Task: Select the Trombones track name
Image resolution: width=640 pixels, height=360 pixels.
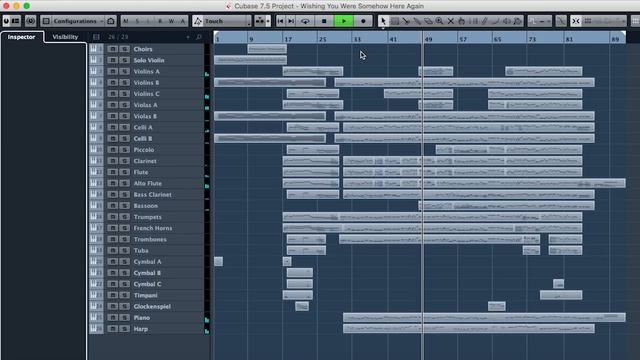Action: [x=150, y=239]
